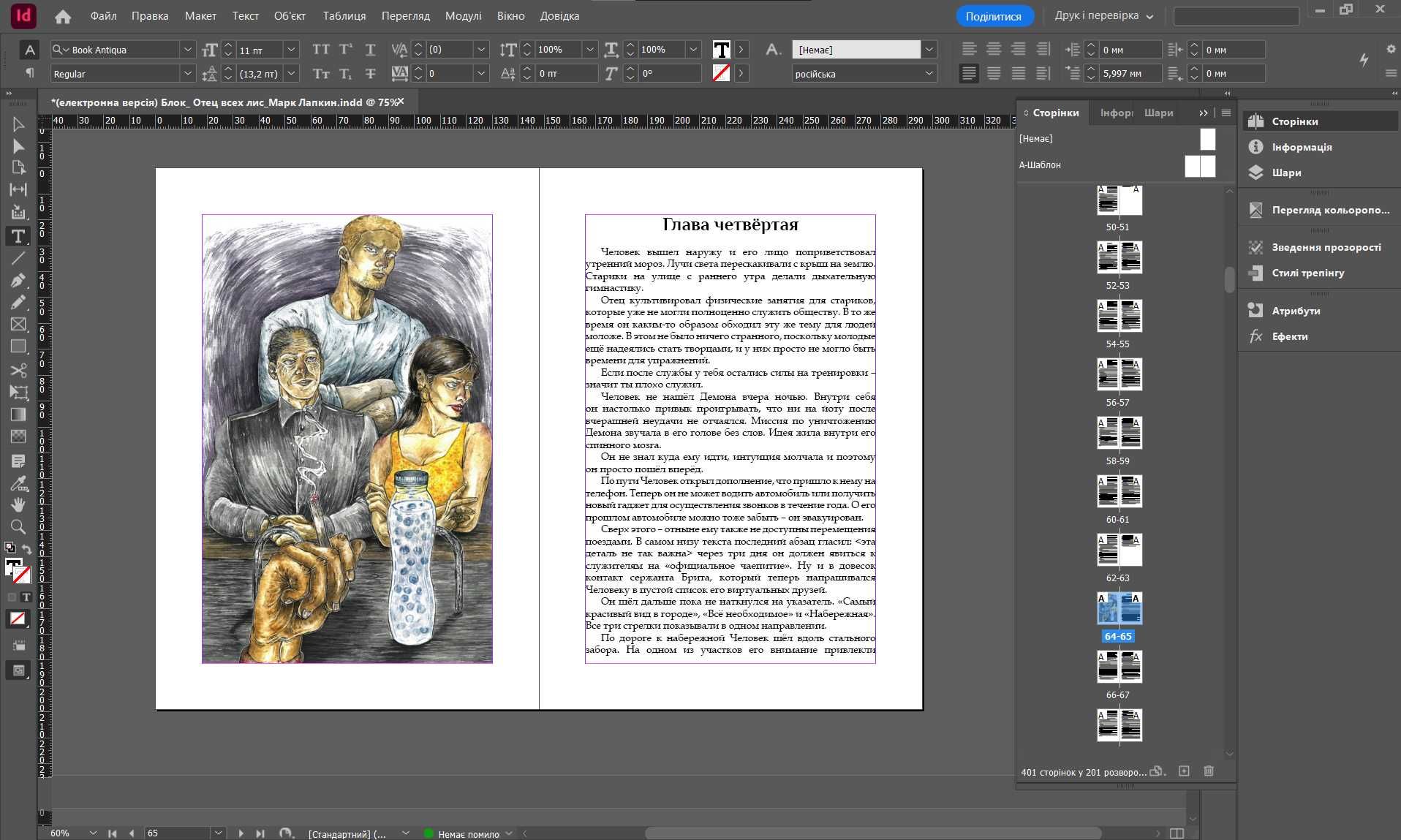The width and height of the screenshot is (1401, 840).
Task: Open the leading 13,2 pt dropdown
Action: (x=291, y=73)
